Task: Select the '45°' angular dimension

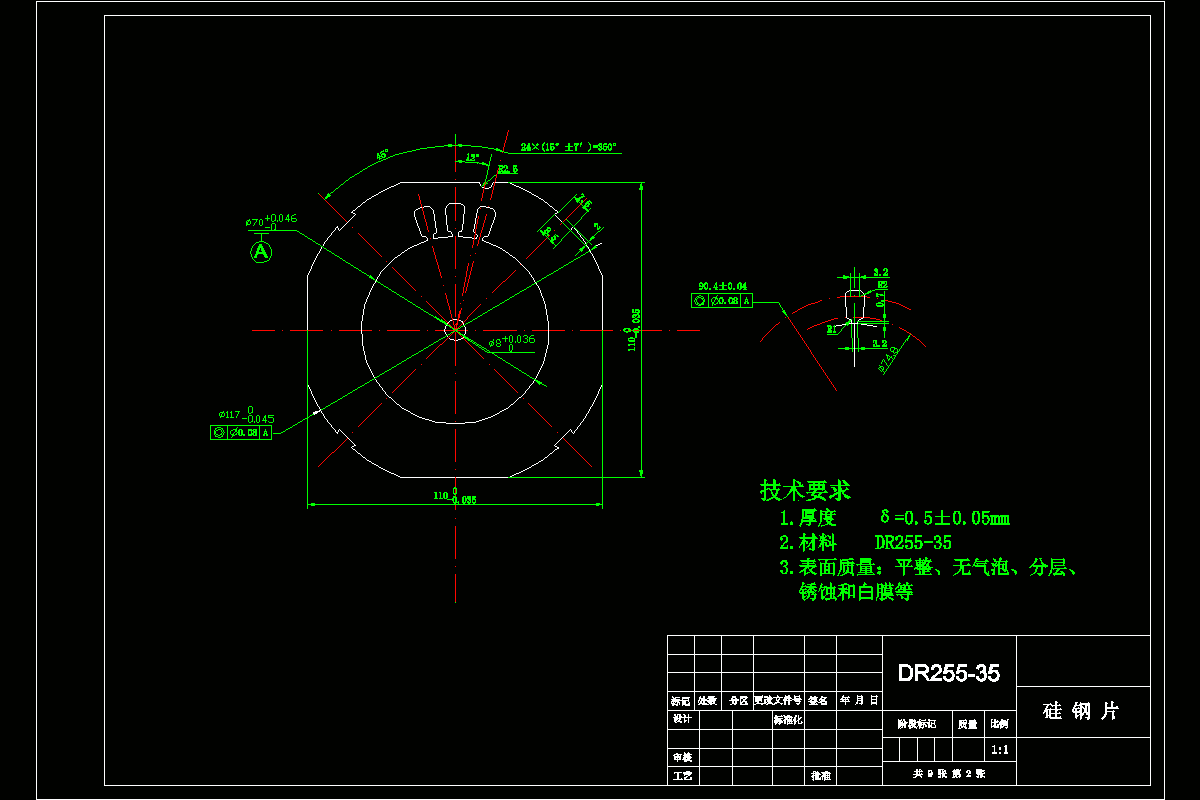Action: click(382, 155)
